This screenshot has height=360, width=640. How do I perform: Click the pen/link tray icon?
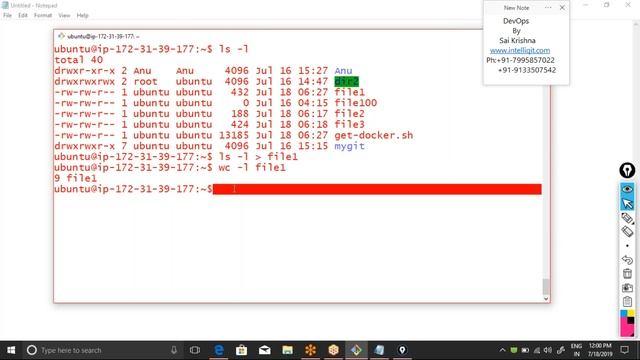(561, 350)
